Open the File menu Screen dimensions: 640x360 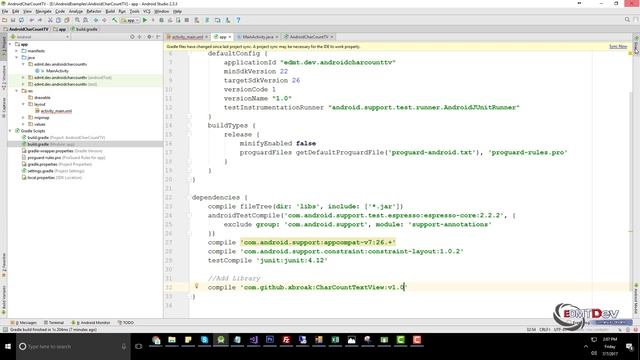tap(5, 11)
